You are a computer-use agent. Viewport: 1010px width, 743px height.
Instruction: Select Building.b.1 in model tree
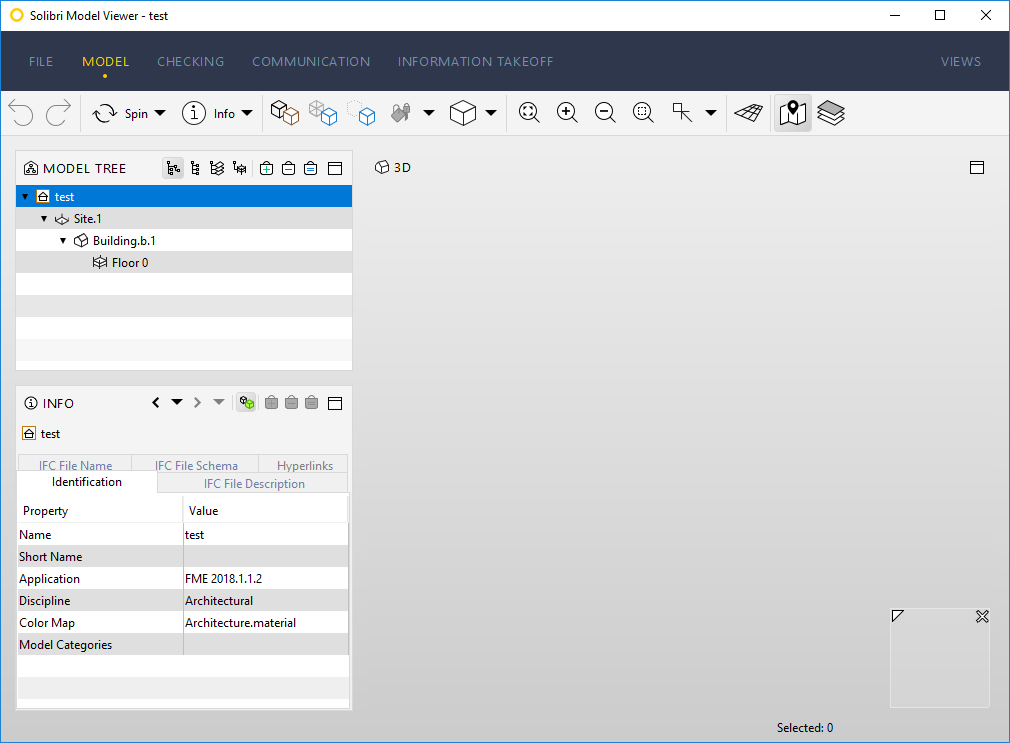(124, 241)
